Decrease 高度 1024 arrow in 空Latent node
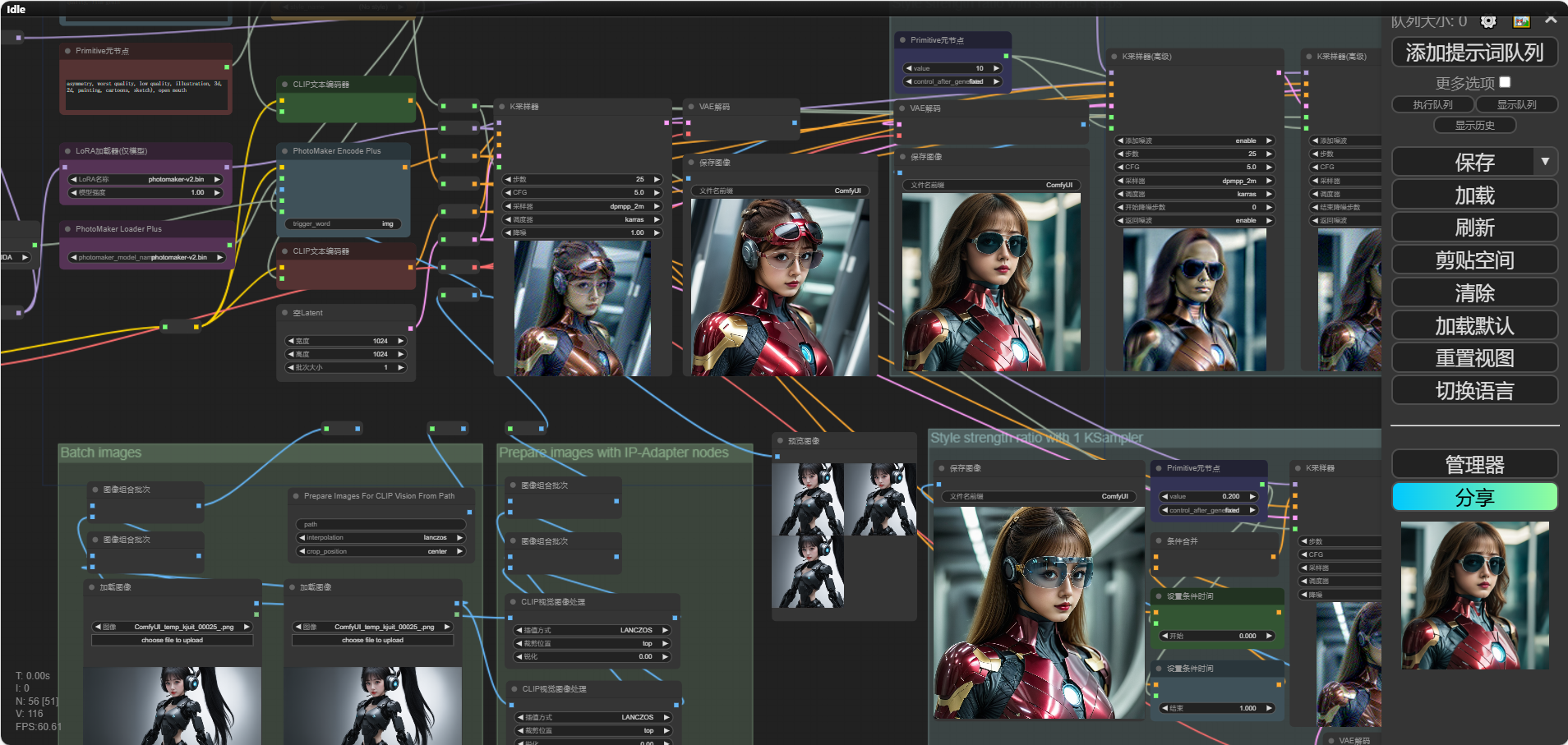 point(290,354)
